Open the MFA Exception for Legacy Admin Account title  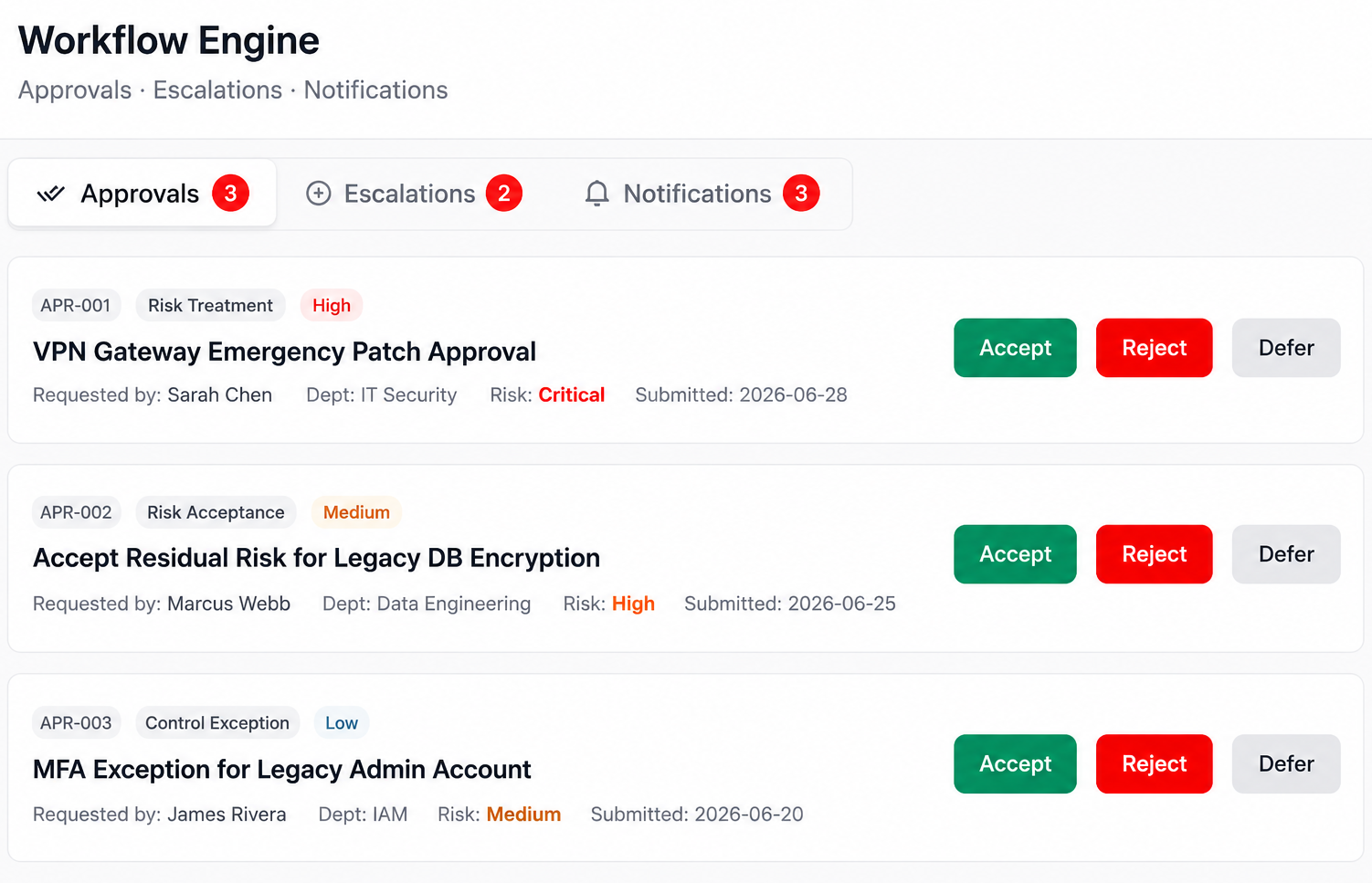(x=281, y=769)
